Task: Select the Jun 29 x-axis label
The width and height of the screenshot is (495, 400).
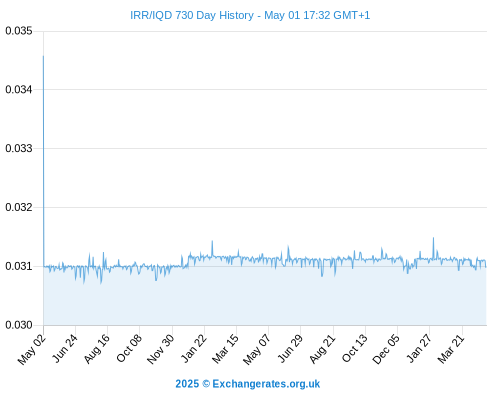Action: coord(290,349)
